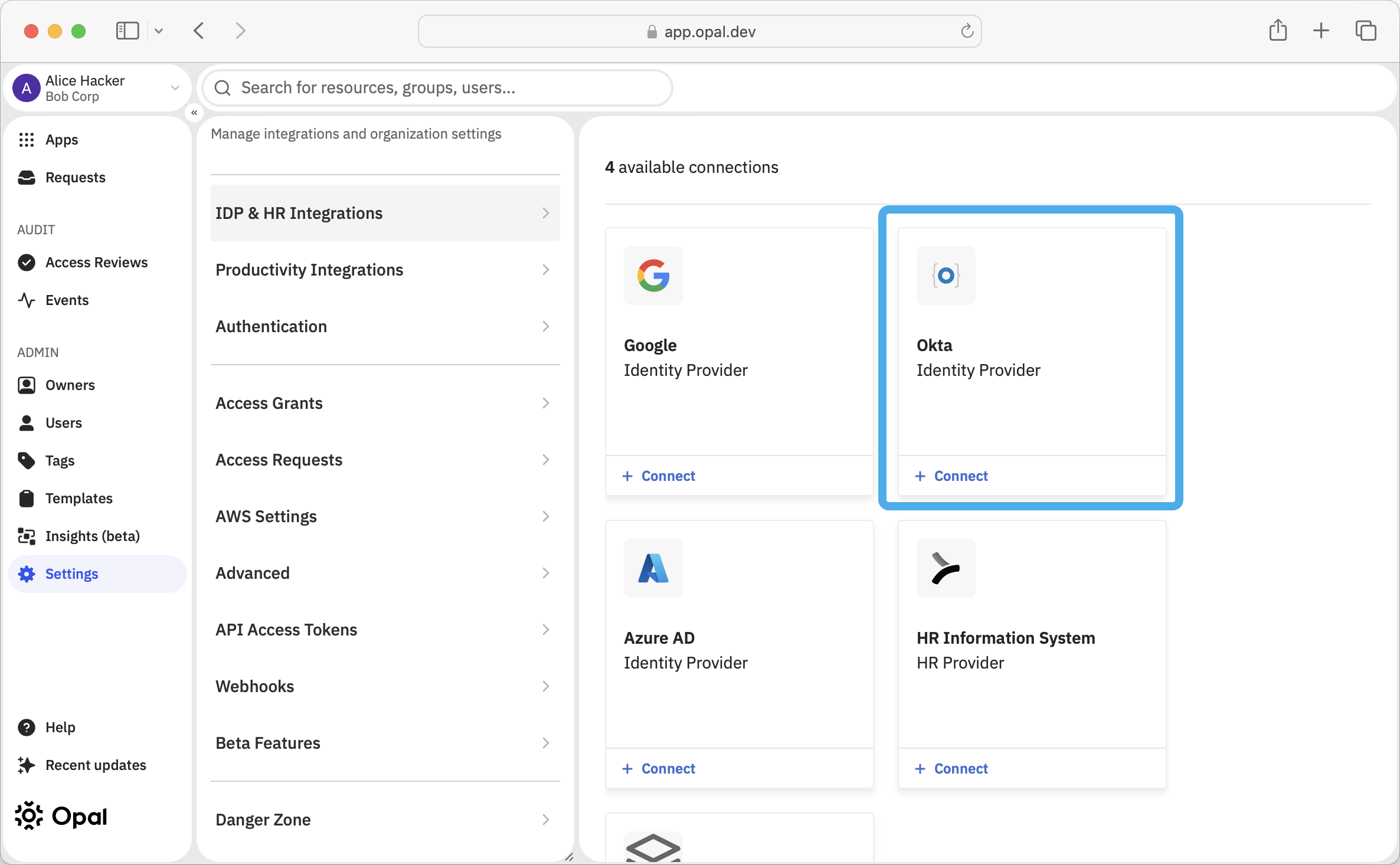Open the Beta Features settings row
The image size is (1400, 865).
(x=385, y=743)
